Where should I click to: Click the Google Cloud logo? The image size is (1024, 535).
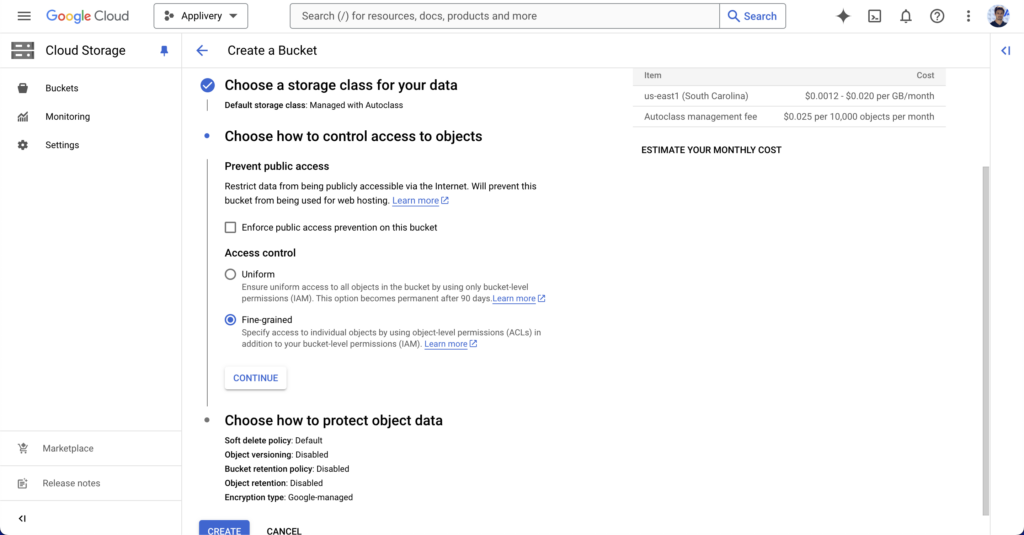click(88, 16)
